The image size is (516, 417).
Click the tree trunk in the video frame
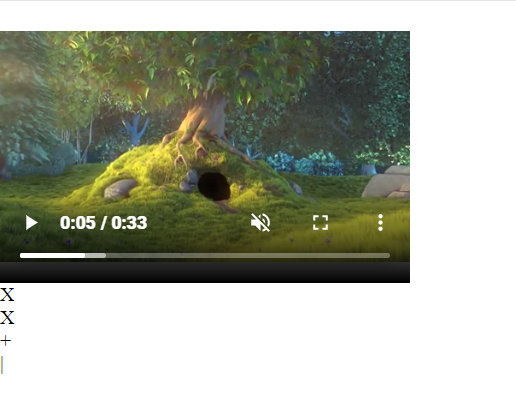pos(204,117)
